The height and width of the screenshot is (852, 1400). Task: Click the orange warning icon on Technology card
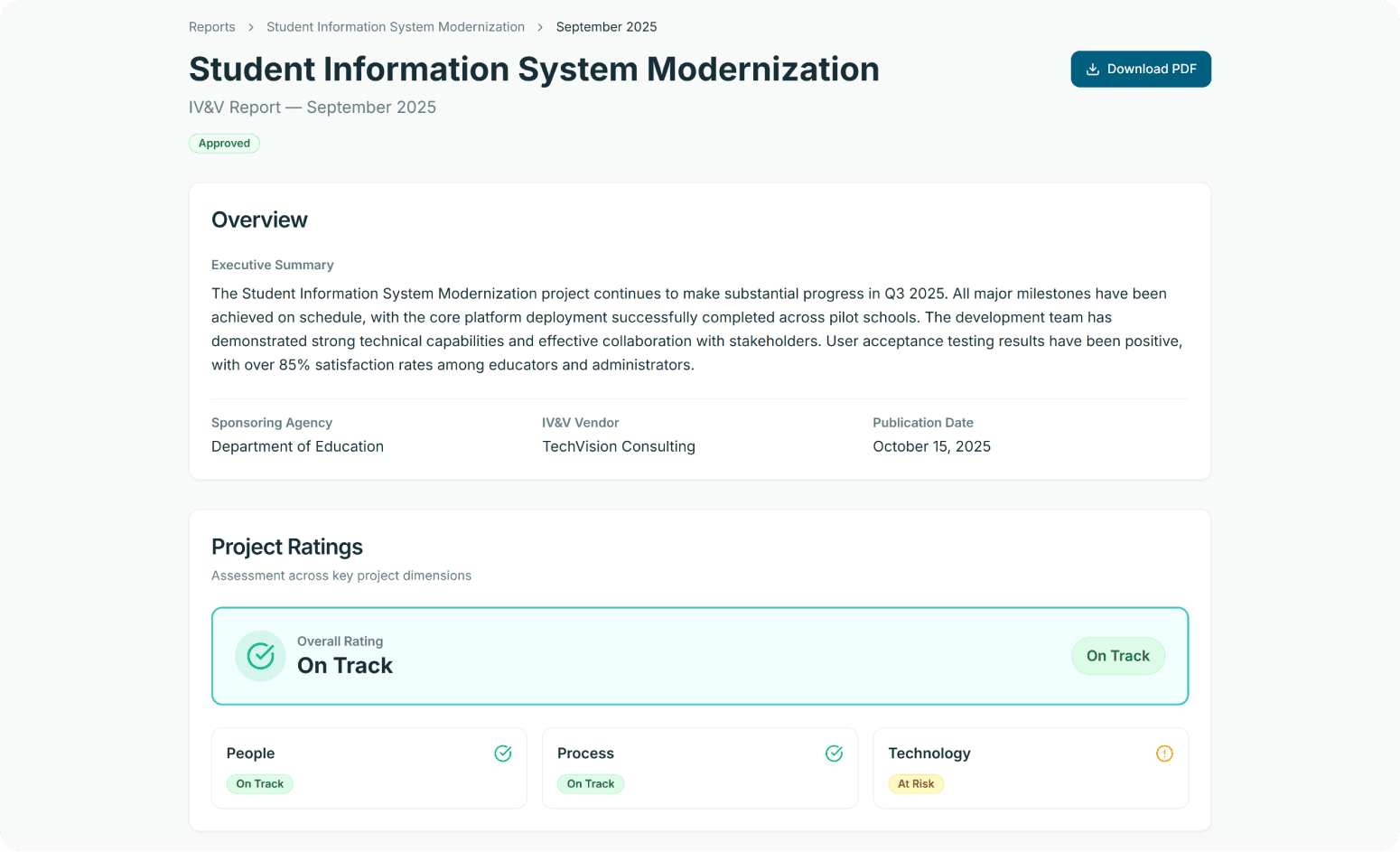click(1164, 753)
